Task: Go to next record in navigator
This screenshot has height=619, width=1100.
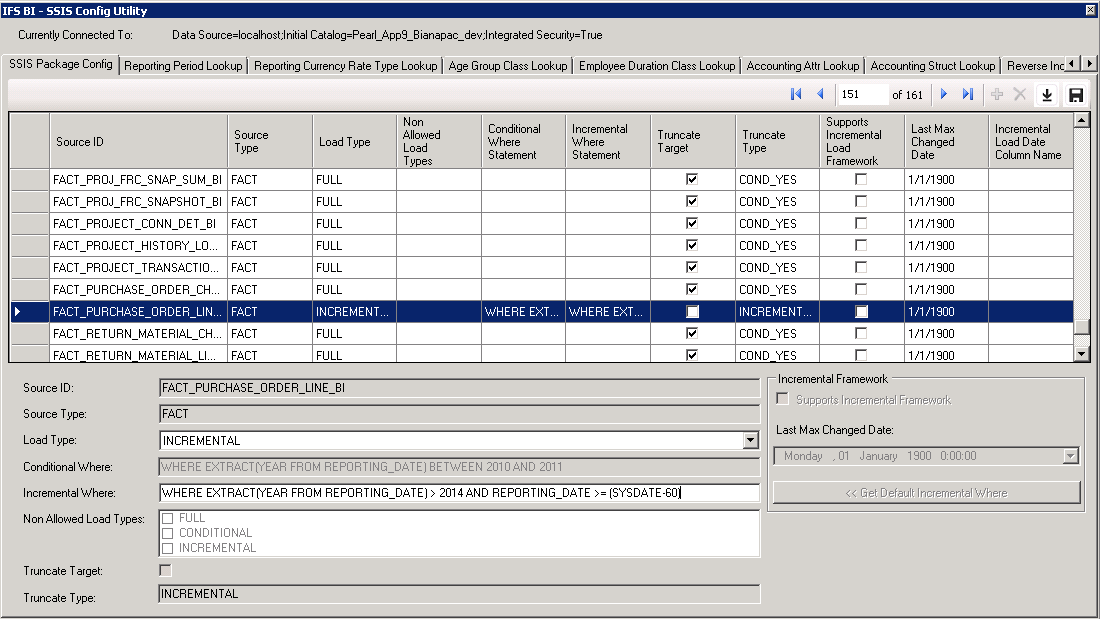Action: click(943, 94)
